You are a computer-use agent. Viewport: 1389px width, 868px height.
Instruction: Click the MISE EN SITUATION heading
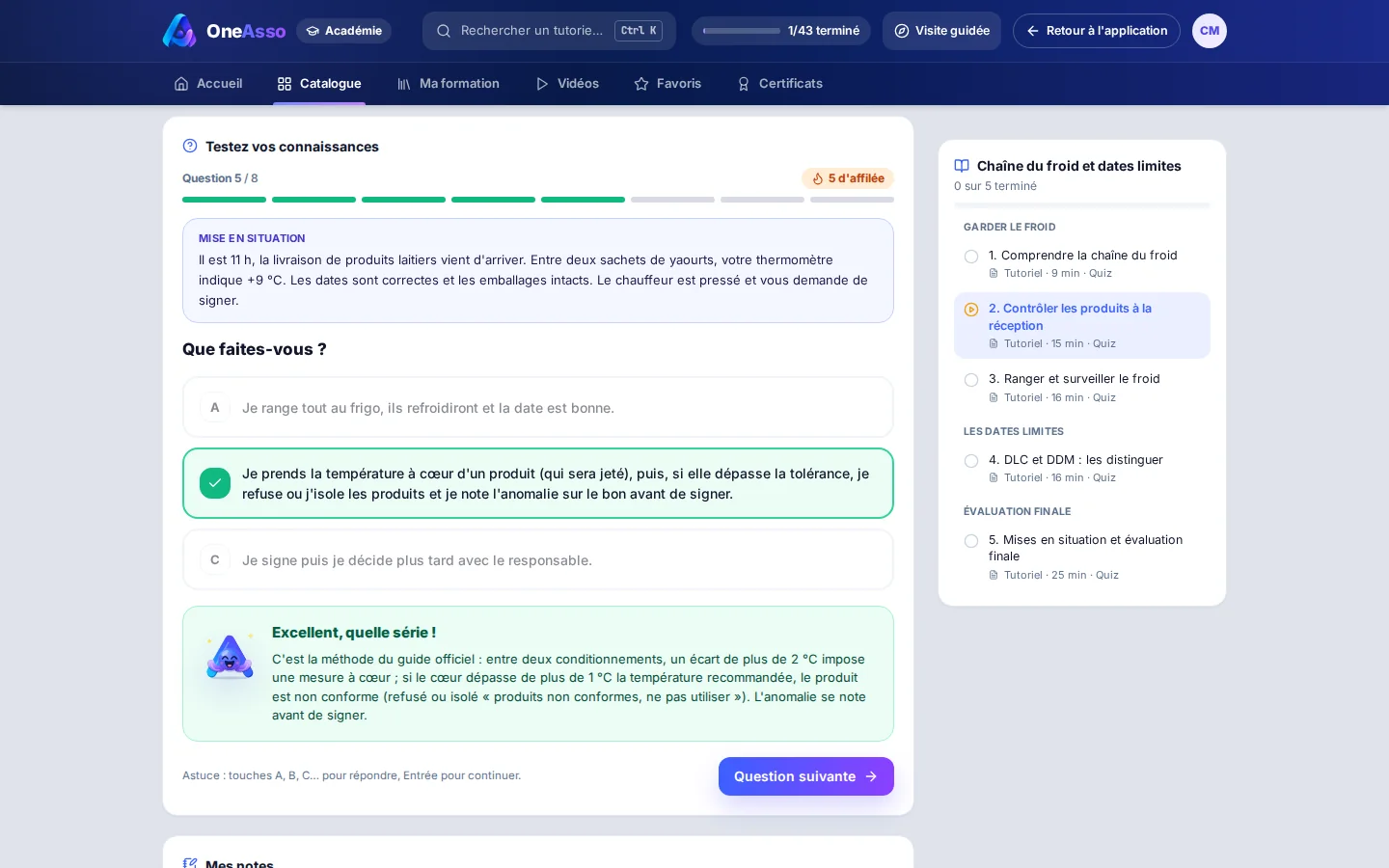252,238
